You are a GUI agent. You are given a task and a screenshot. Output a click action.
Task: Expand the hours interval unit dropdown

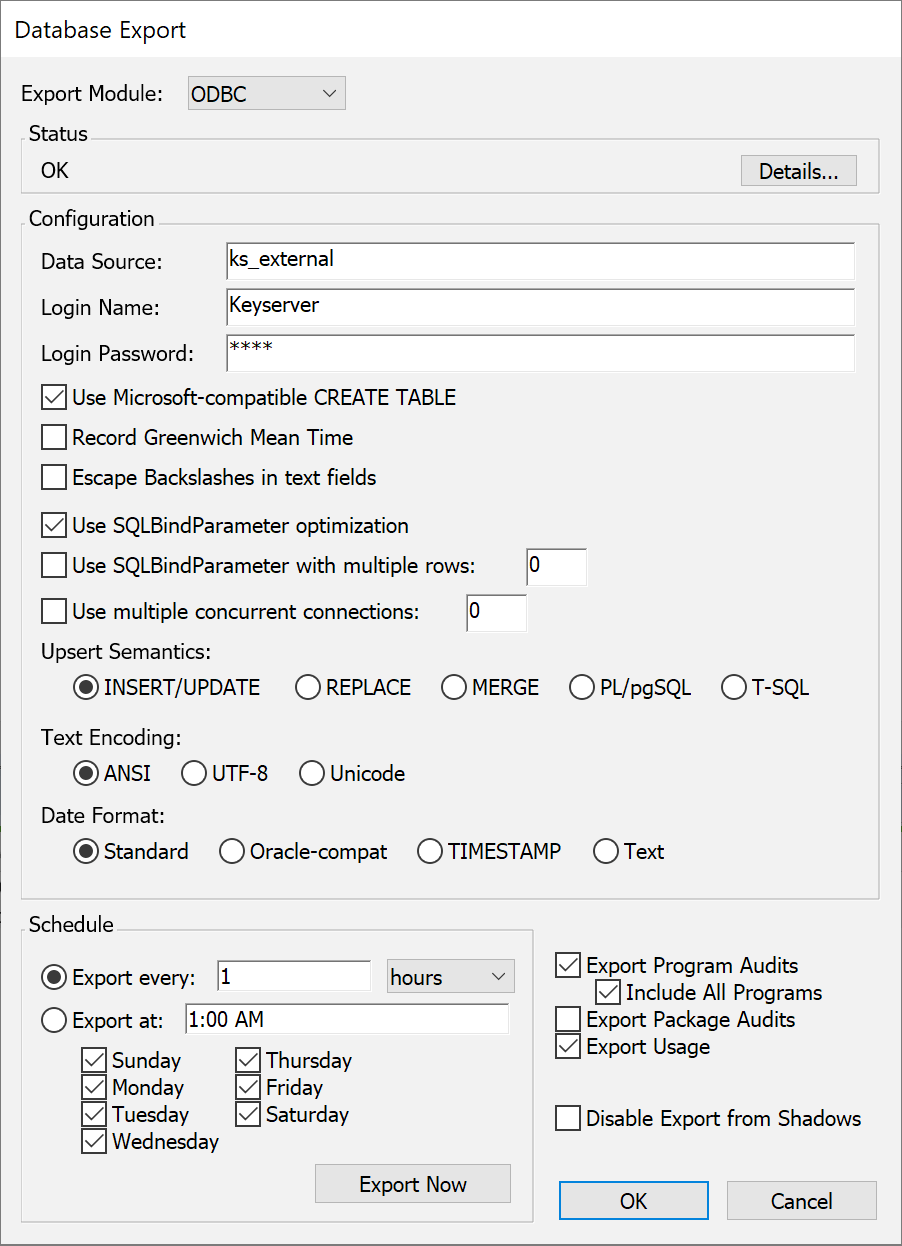pos(450,977)
